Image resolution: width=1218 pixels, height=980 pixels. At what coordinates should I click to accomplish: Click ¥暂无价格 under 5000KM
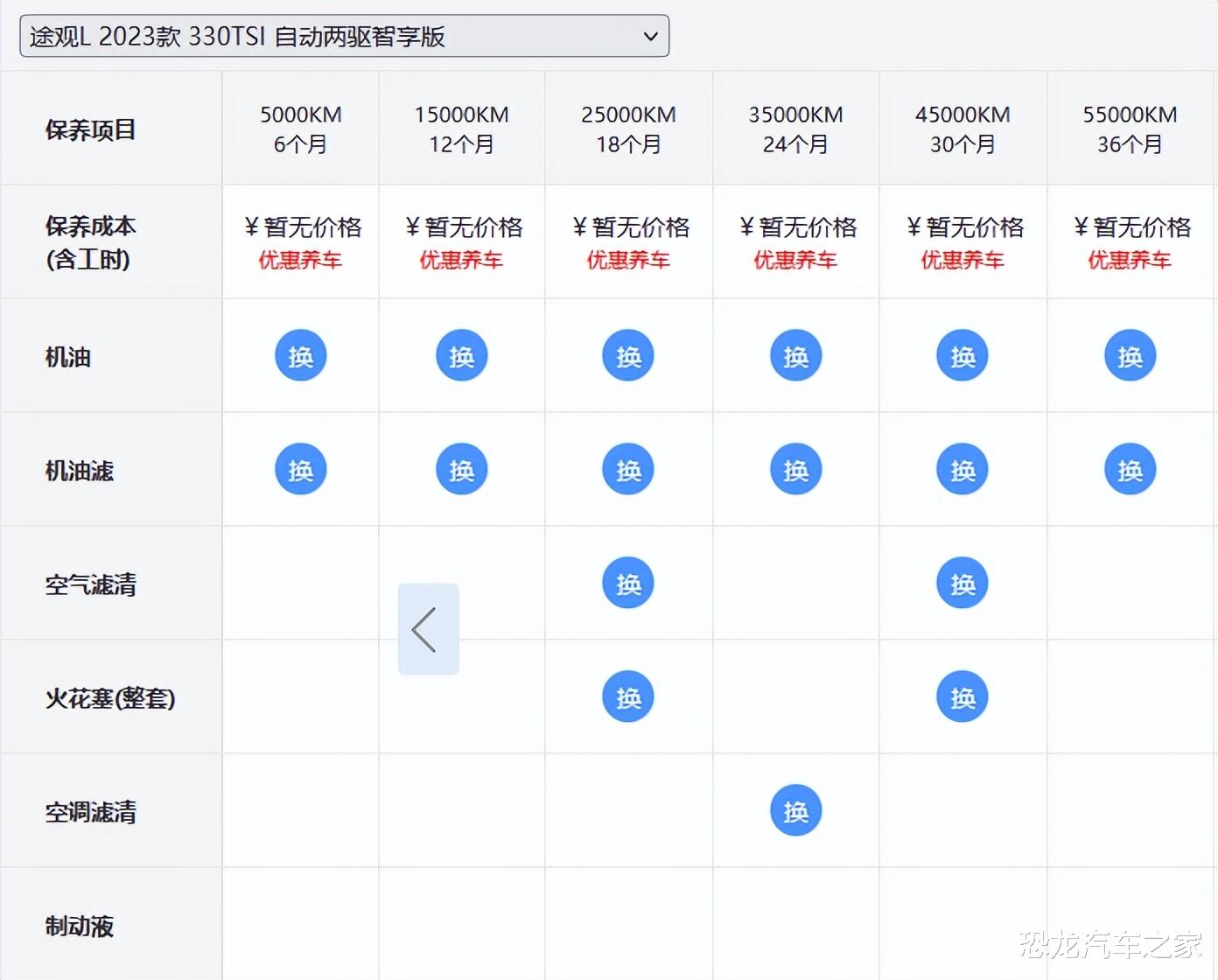click(303, 227)
